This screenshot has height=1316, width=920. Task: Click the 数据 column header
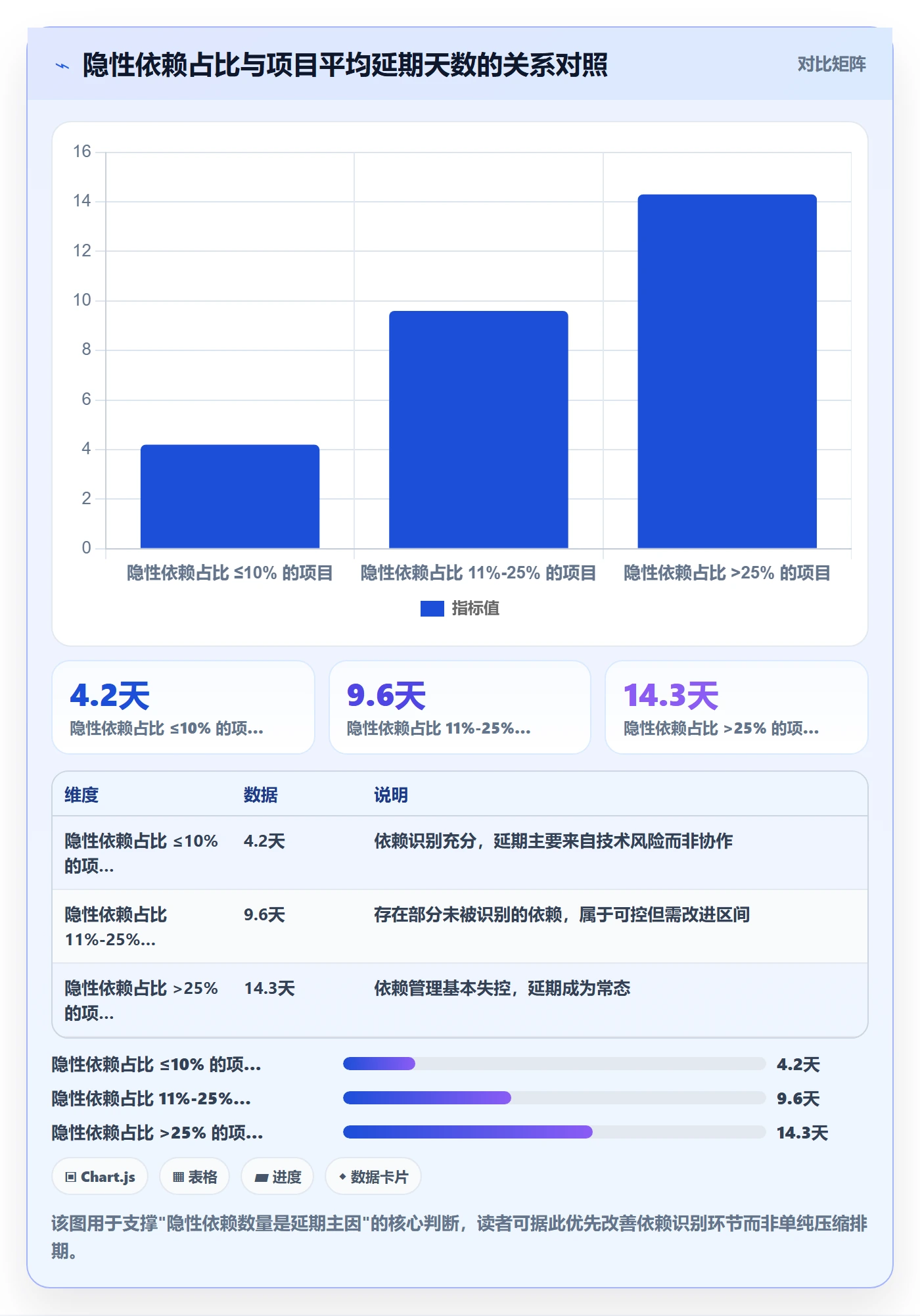[x=261, y=795]
